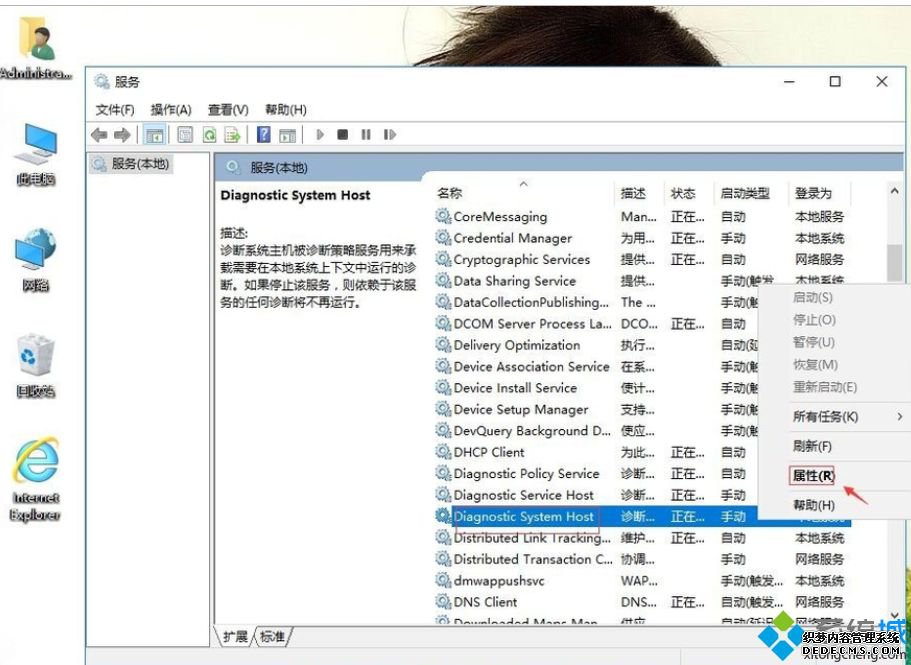Select the dmwappushsvc service row
The height and width of the screenshot is (665, 911).
(x=642, y=581)
